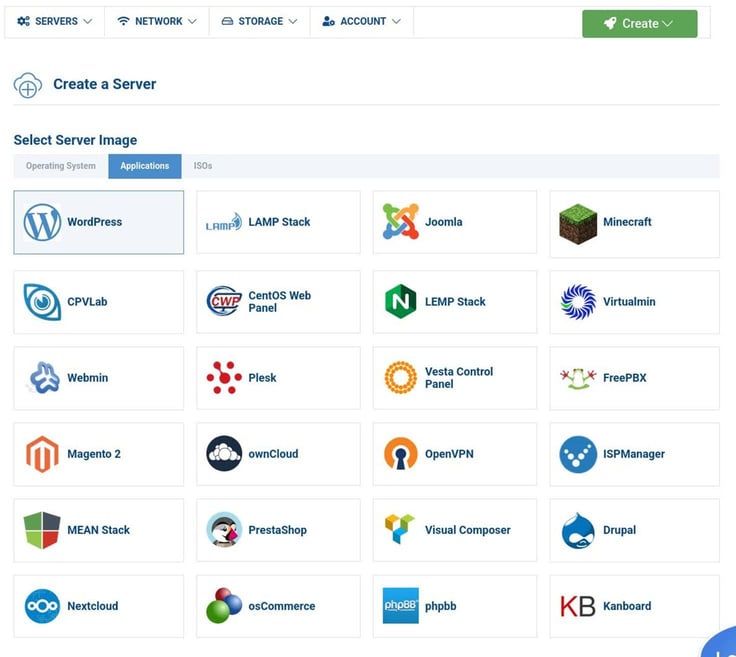Choose the Joomla logo icon
The image size is (736, 657).
coord(400,222)
